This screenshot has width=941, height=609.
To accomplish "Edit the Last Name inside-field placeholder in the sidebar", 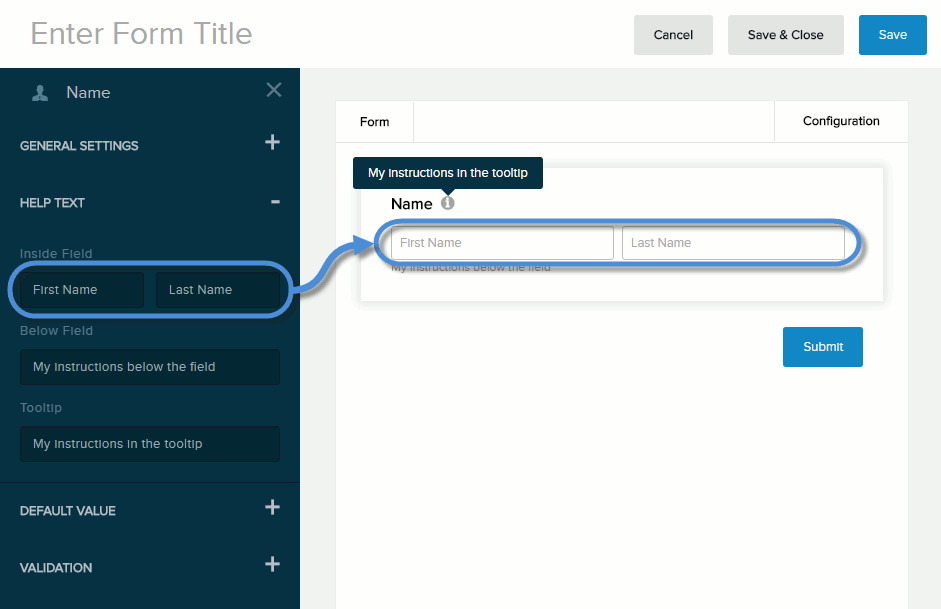I will (218, 290).
